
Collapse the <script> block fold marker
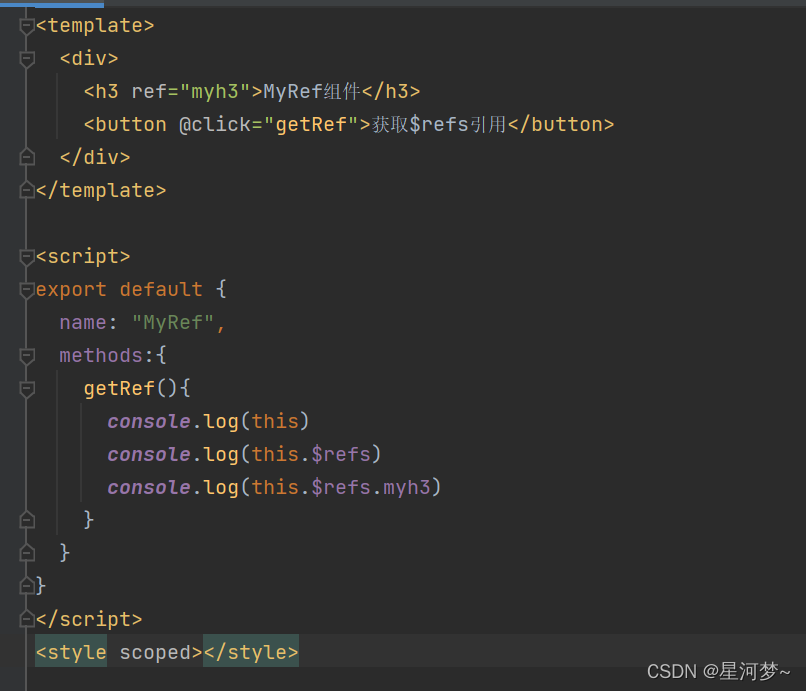(x=27, y=256)
